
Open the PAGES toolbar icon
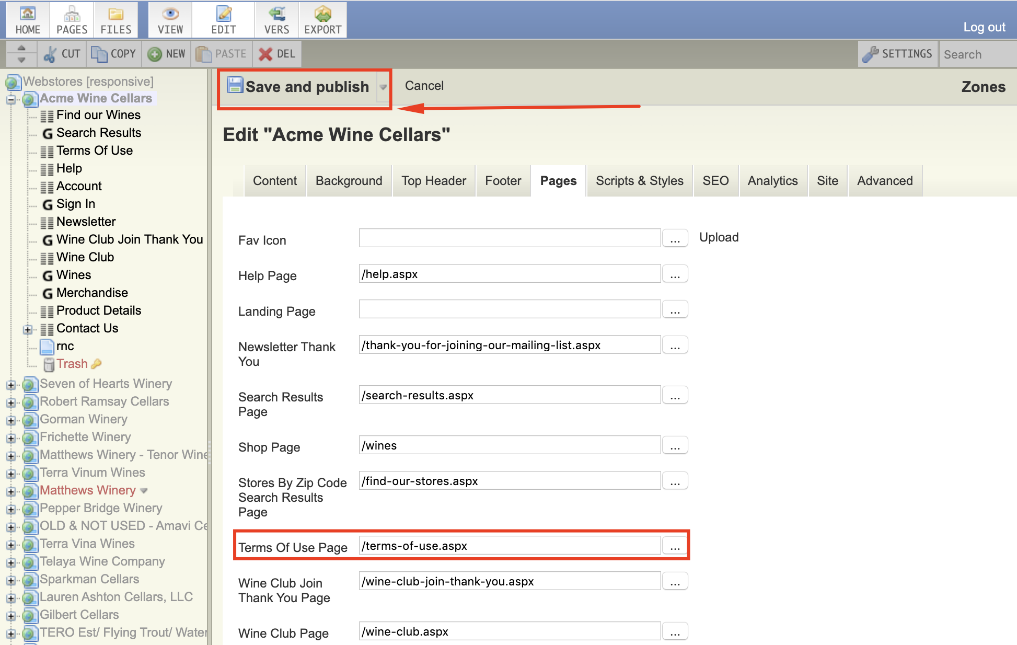[x=71, y=20]
